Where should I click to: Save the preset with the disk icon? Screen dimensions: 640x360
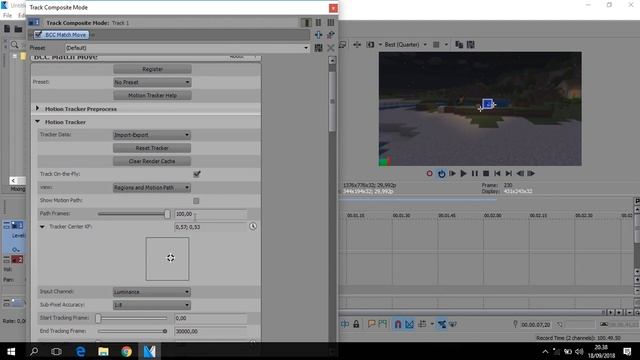point(318,48)
